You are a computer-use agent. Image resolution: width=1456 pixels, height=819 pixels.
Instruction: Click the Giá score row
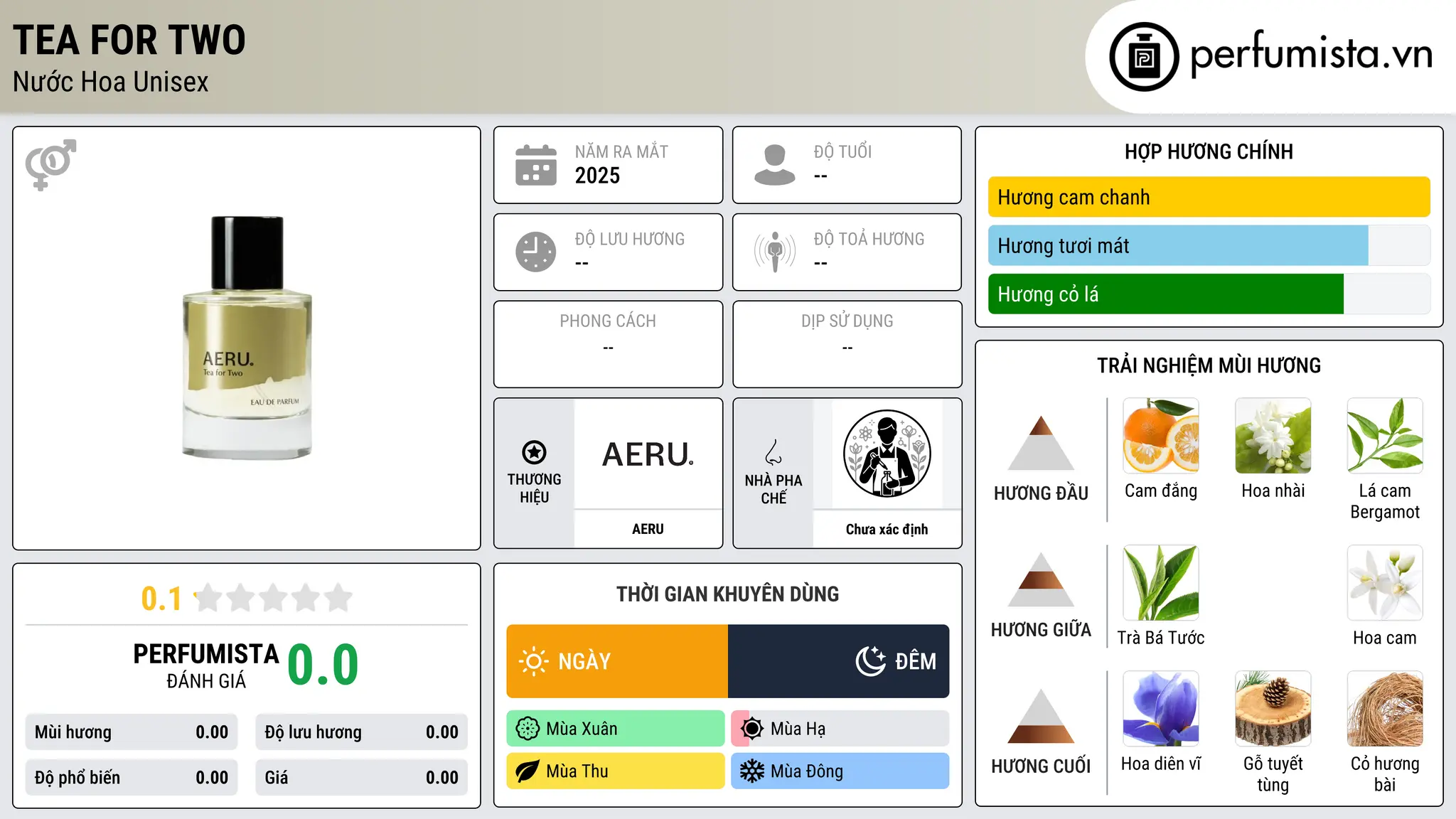coord(362,778)
